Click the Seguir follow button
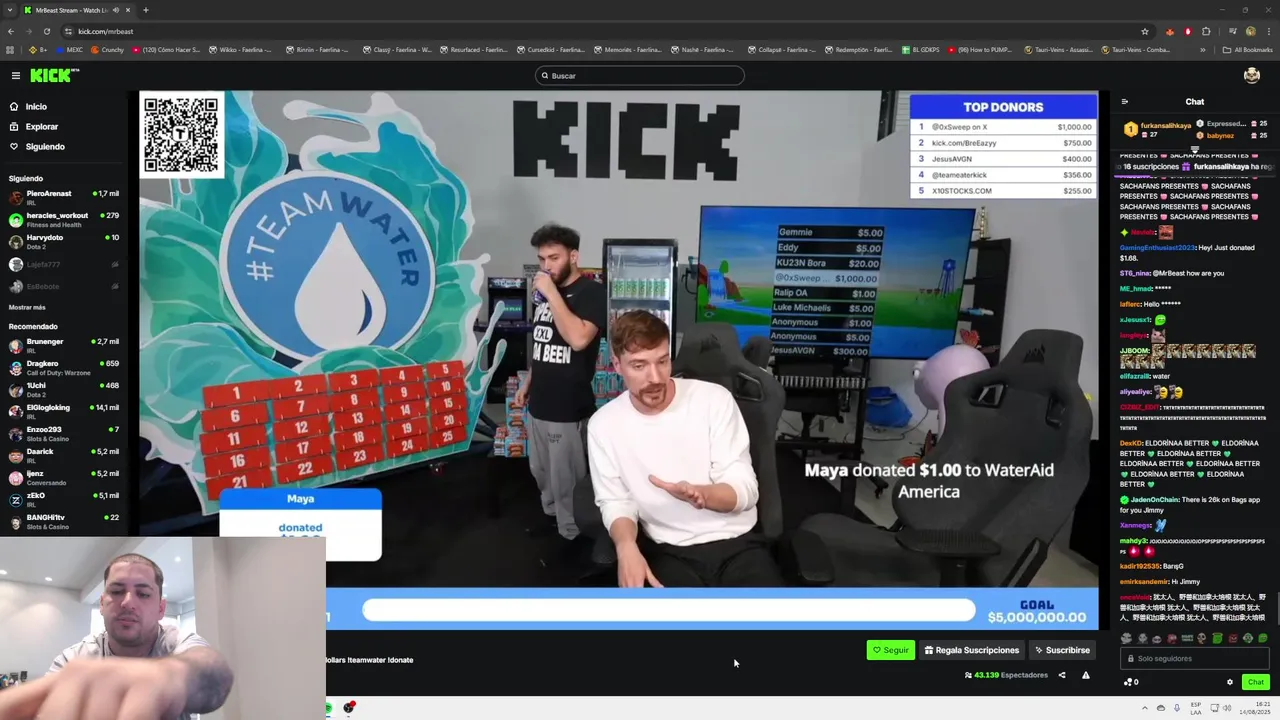This screenshot has height=720, width=1280. coord(890,650)
